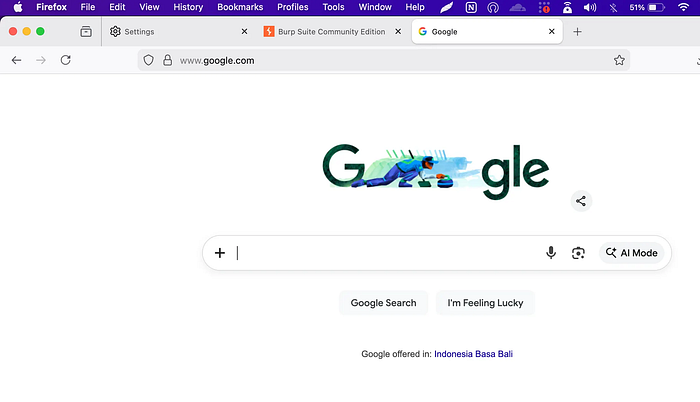The width and height of the screenshot is (700, 402).
Task: Open the Bookmarks menu
Action: click(240, 7)
